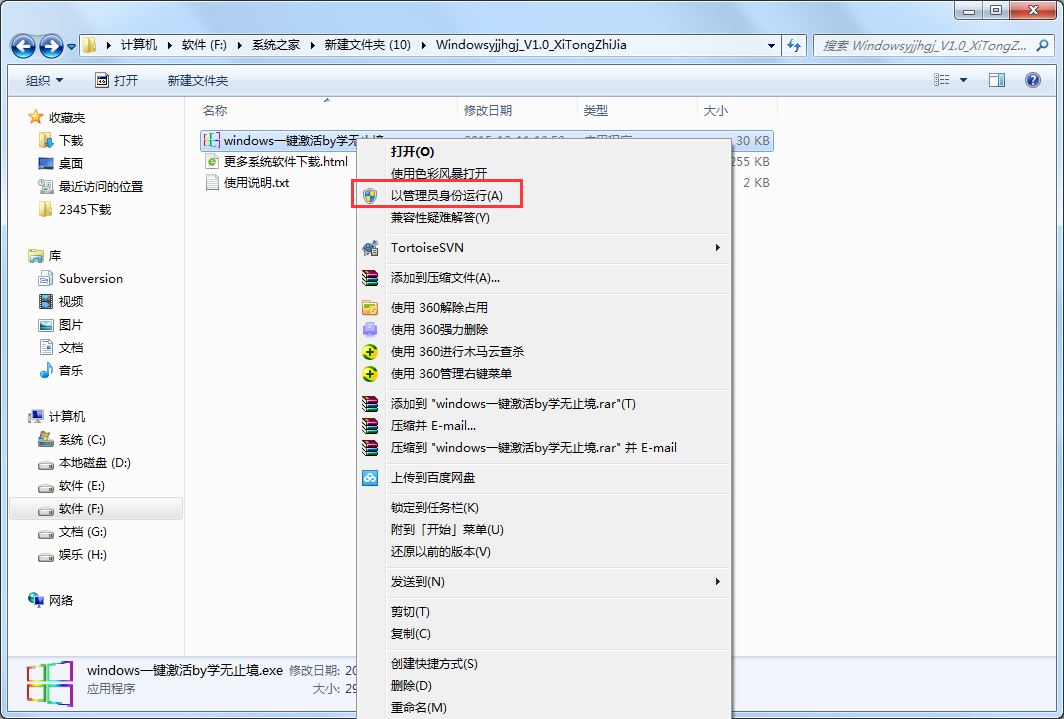Viewport: 1064px width, 719px height.
Task: Toggle the preview pane icon
Action: pos(996,80)
